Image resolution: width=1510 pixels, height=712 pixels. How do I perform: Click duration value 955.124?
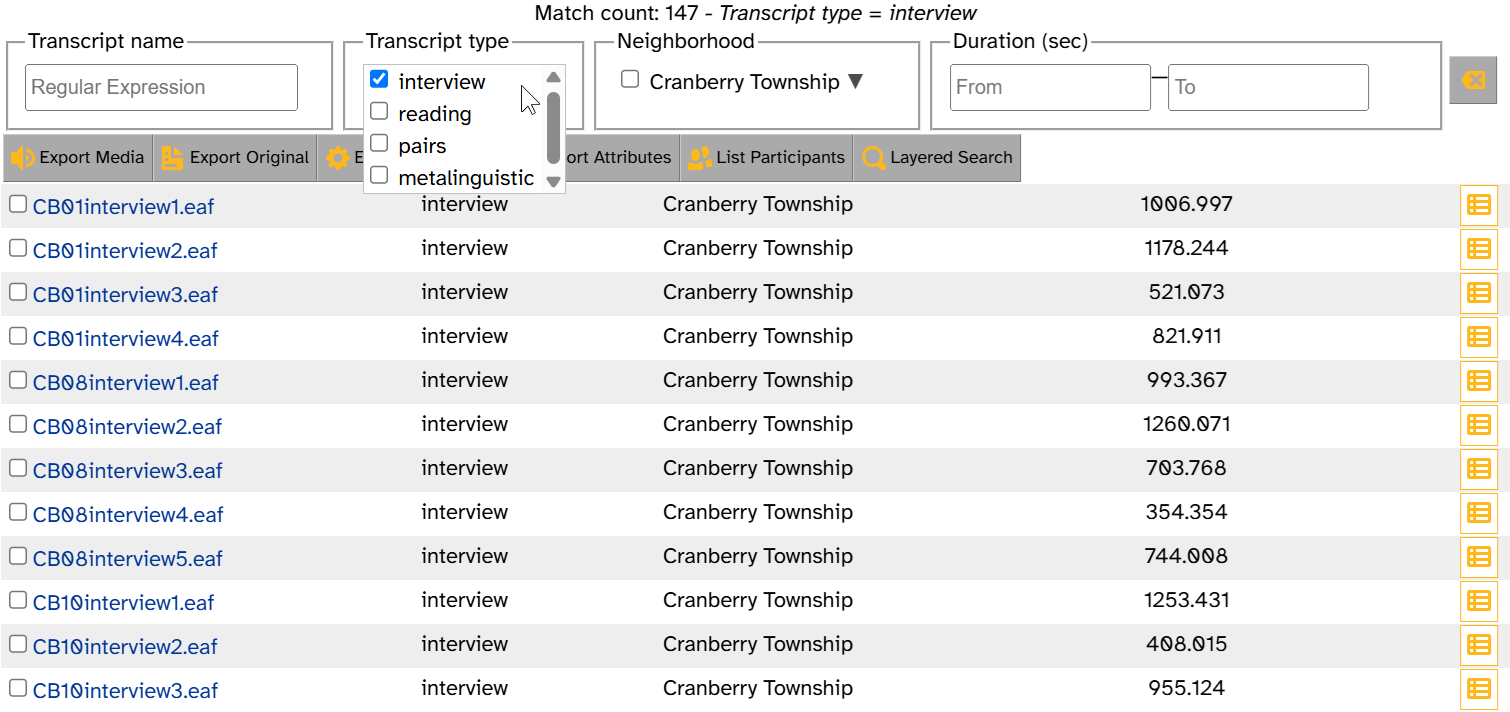coord(1187,688)
